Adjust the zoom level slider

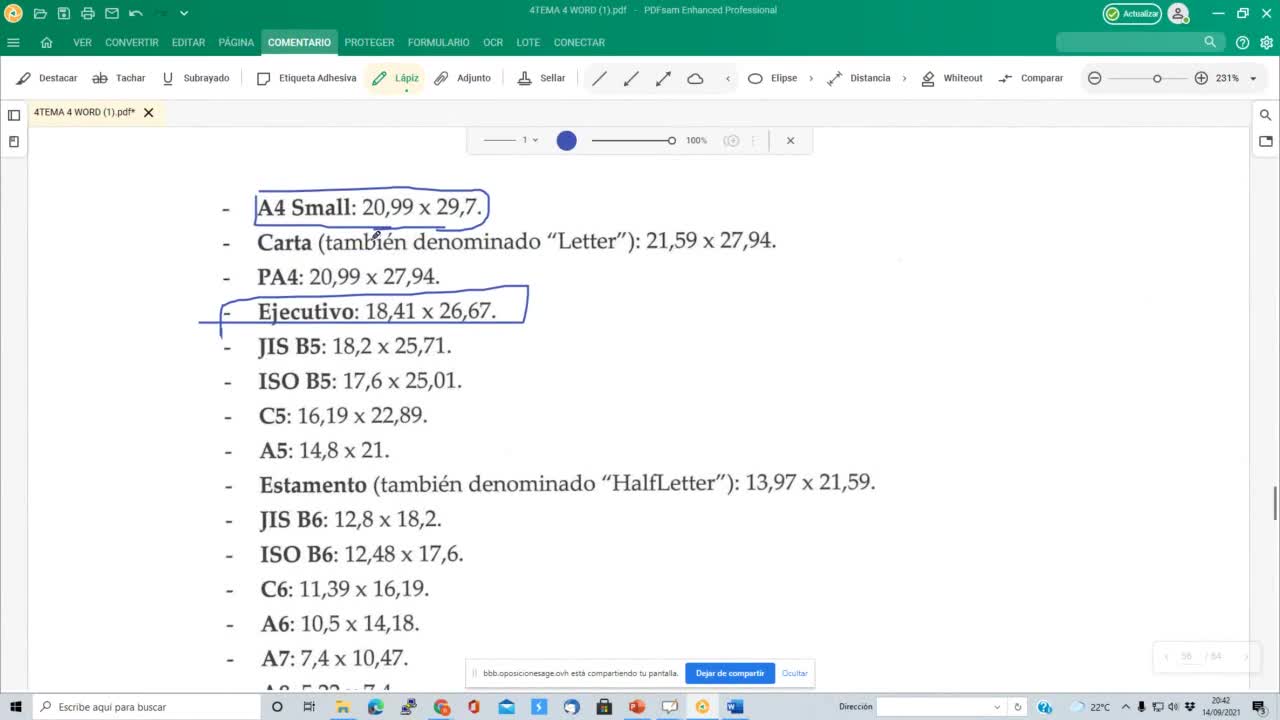1150,78
